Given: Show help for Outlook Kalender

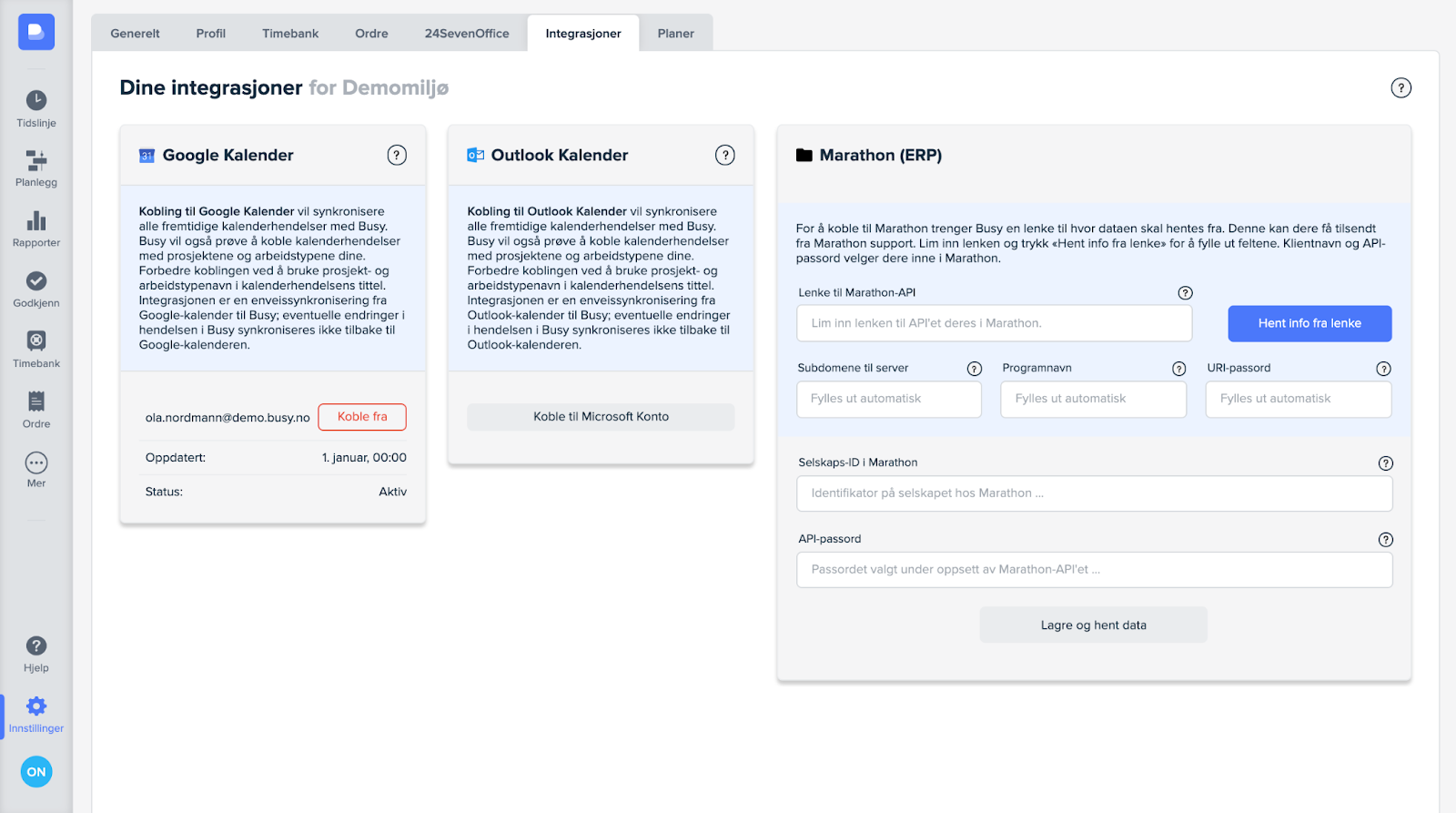Looking at the screenshot, I should (724, 155).
